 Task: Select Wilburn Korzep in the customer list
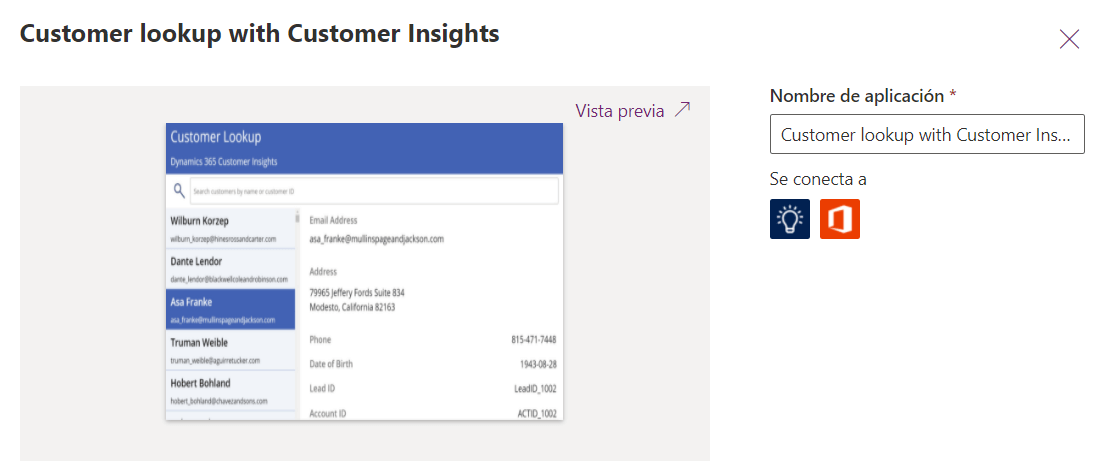(229, 228)
